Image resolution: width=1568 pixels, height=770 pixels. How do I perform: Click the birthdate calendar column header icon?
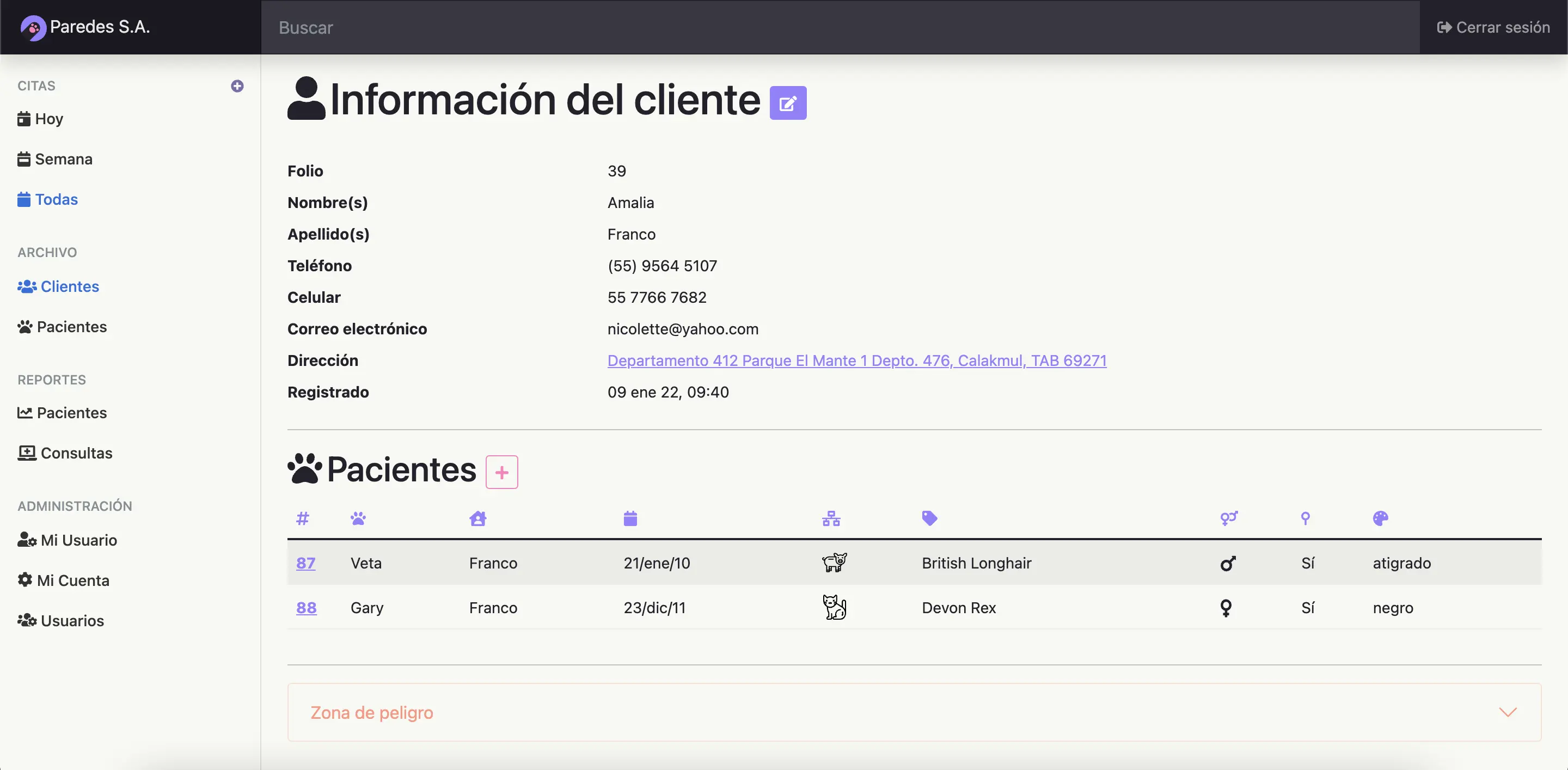(630, 518)
